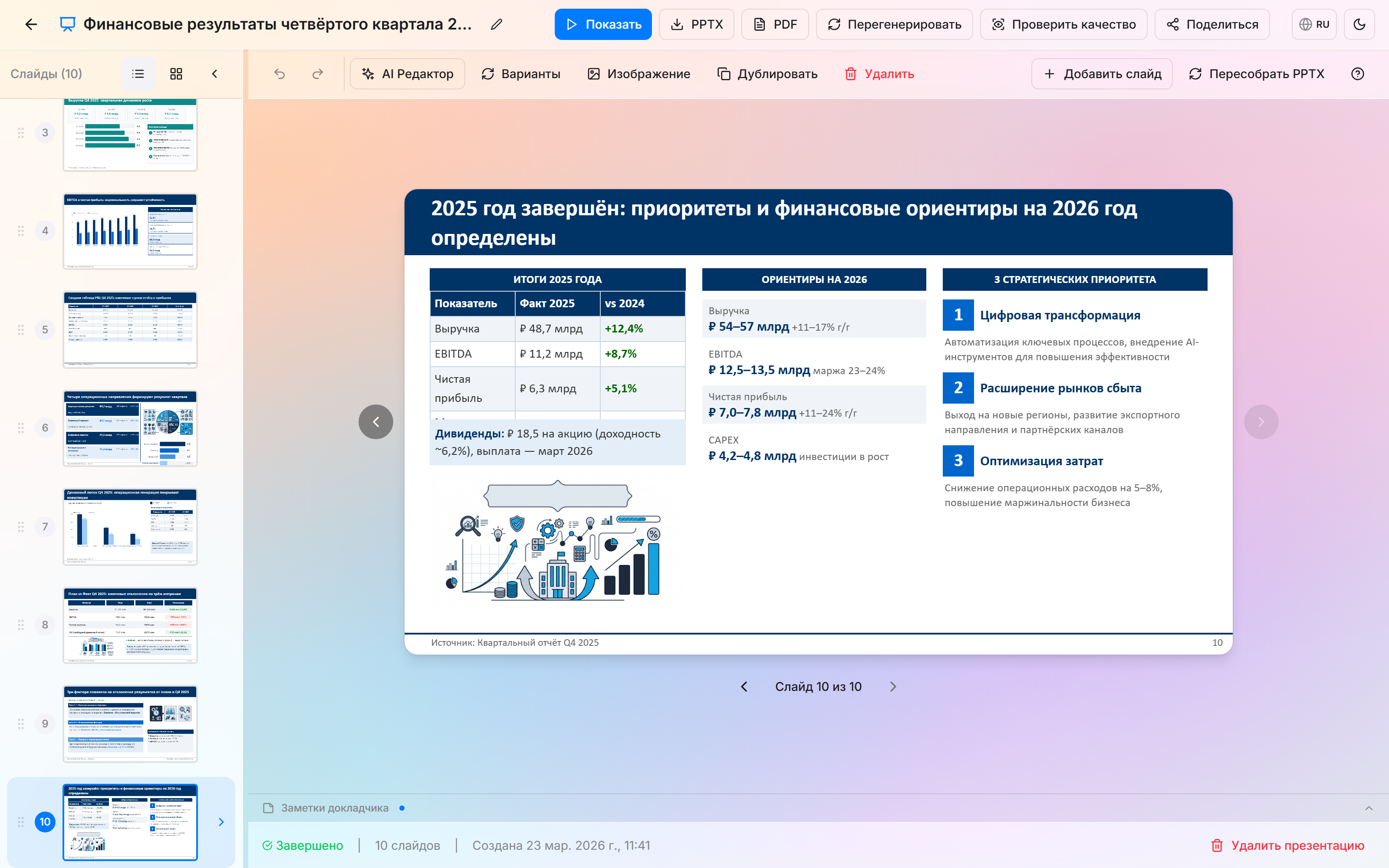Change the RU language selector
The width and height of the screenshot is (1389, 868).
pos(1314,24)
